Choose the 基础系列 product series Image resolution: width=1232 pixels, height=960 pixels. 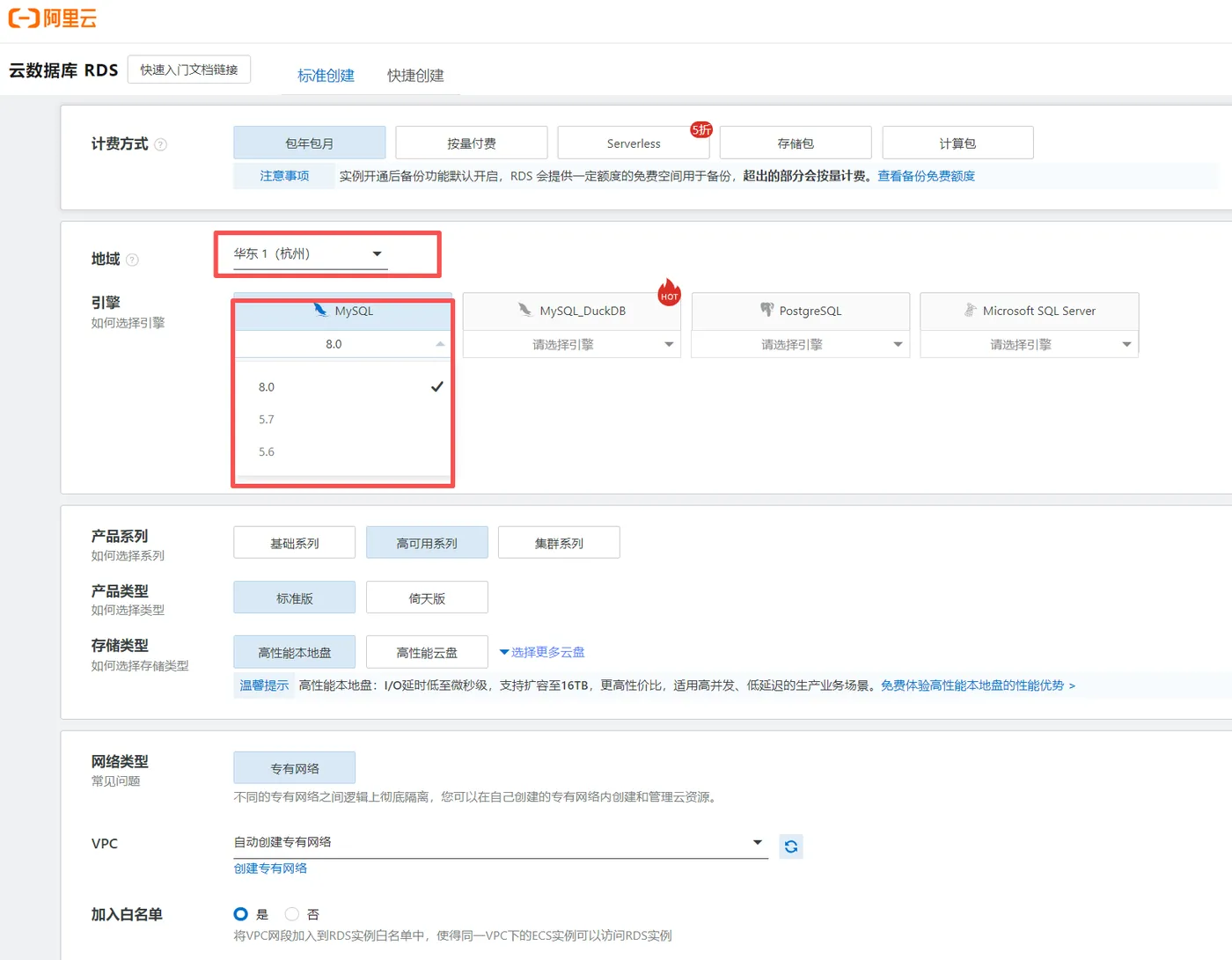coord(295,543)
